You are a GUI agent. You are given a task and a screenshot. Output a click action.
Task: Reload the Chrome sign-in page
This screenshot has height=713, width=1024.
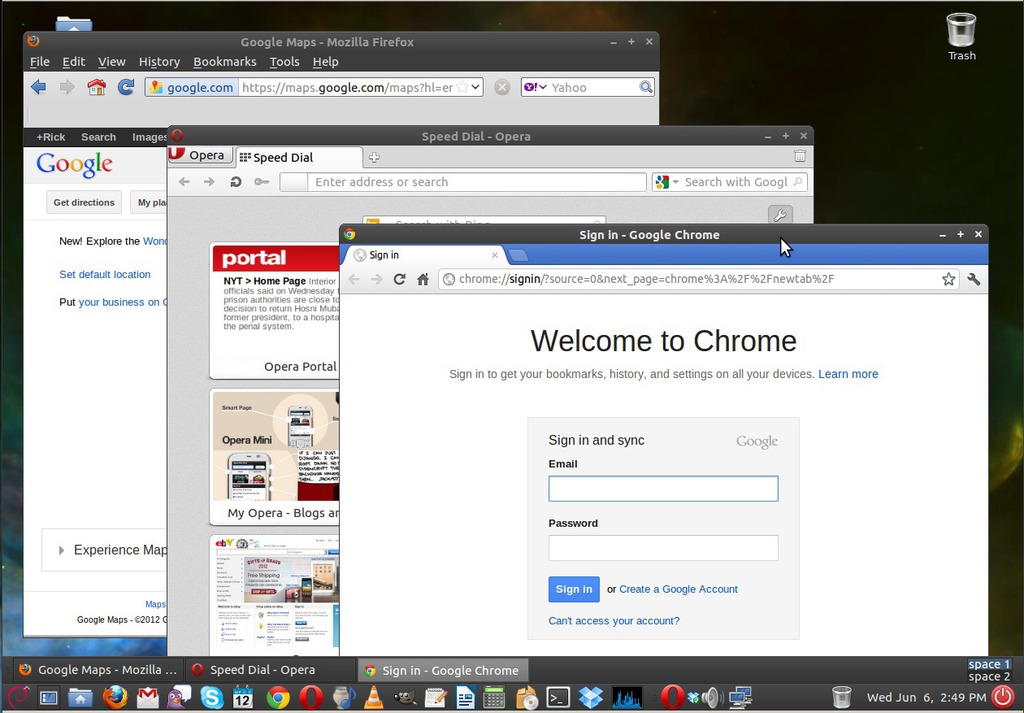pyautogui.click(x=400, y=279)
